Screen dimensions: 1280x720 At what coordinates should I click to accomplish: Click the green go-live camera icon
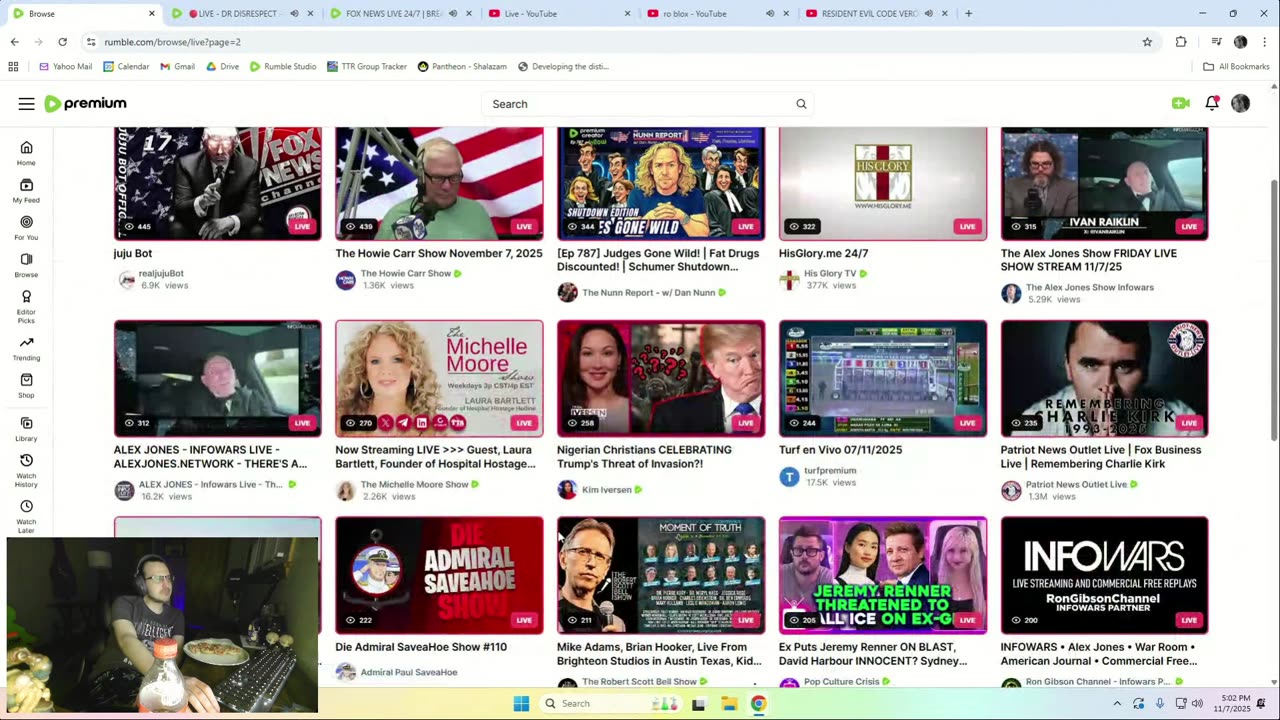pyautogui.click(x=1180, y=103)
